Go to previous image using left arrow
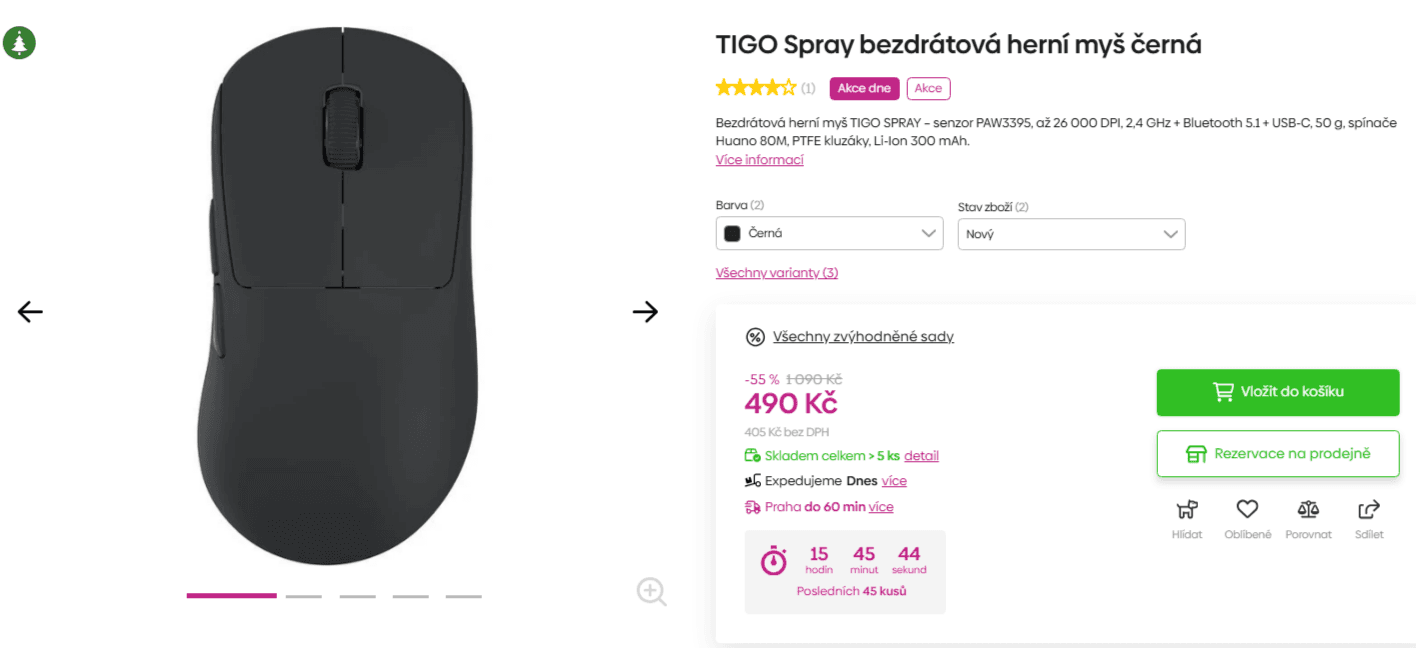 (x=29, y=311)
